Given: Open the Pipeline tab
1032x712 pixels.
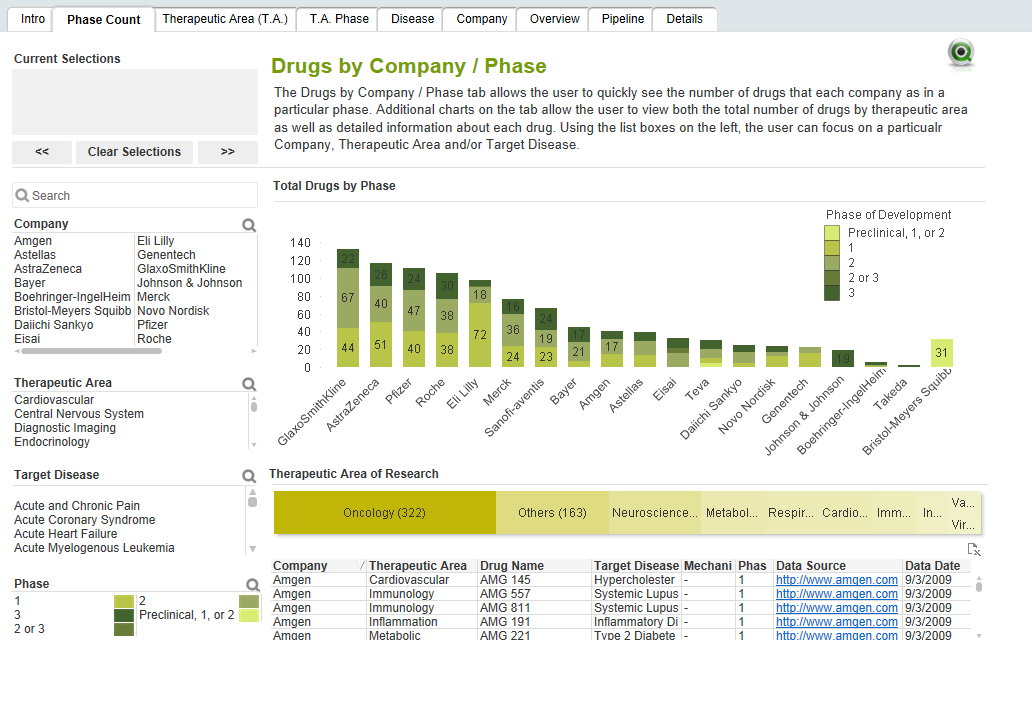Looking at the screenshot, I should coord(623,19).
